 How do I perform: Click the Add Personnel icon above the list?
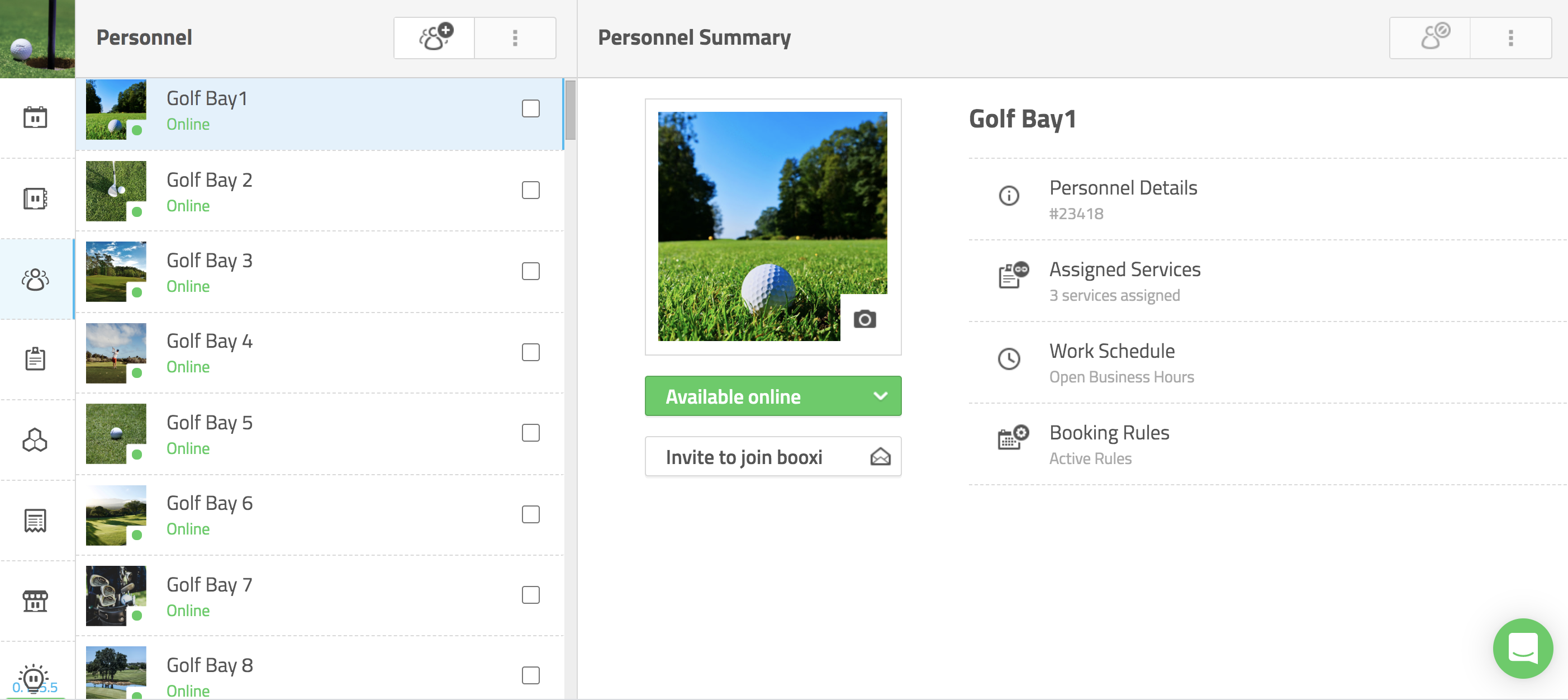pyautogui.click(x=434, y=38)
